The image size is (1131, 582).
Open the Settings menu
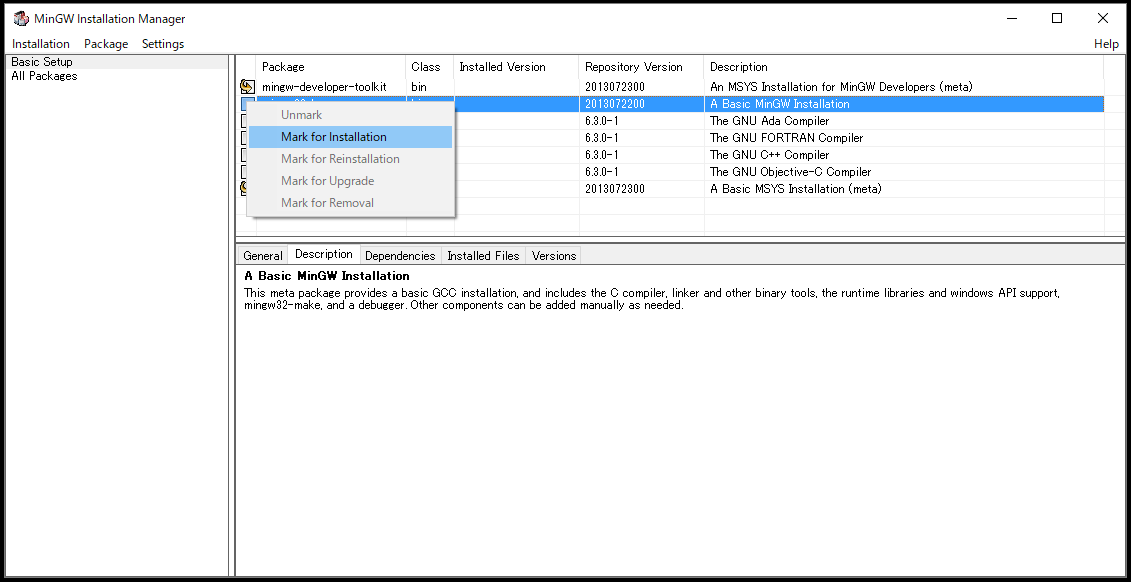tap(162, 43)
